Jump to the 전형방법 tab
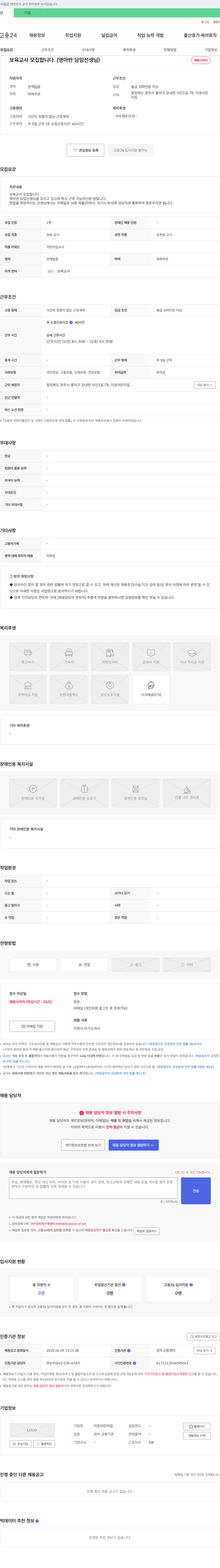This screenshot has height=1568, width=220. [x=170, y=50]
